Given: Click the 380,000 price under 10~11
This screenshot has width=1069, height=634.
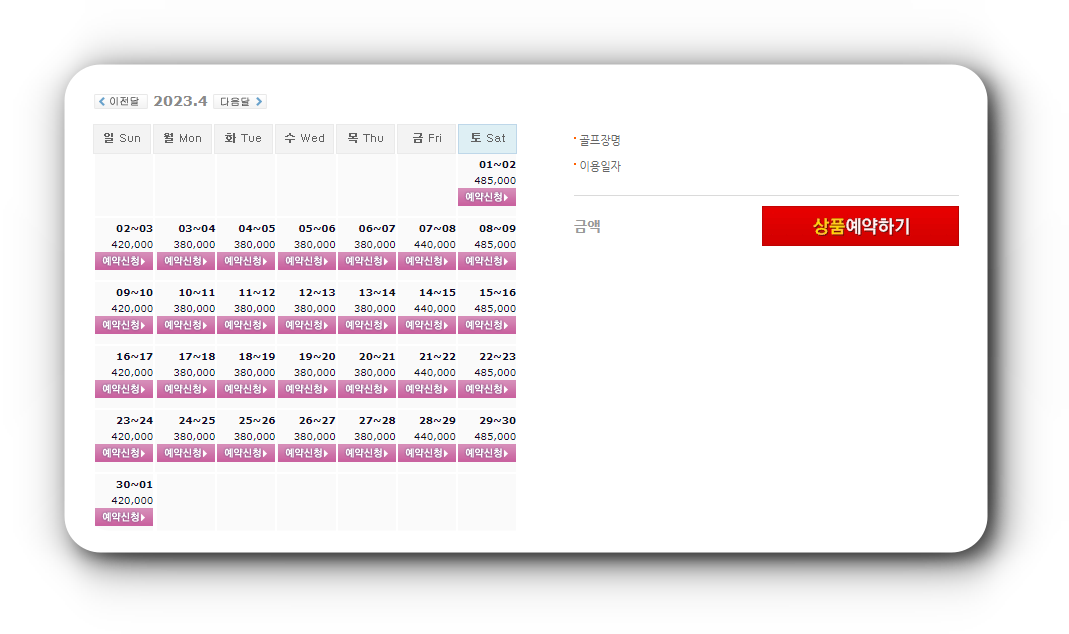Looking at the screenshot, I should click(194, 309).
